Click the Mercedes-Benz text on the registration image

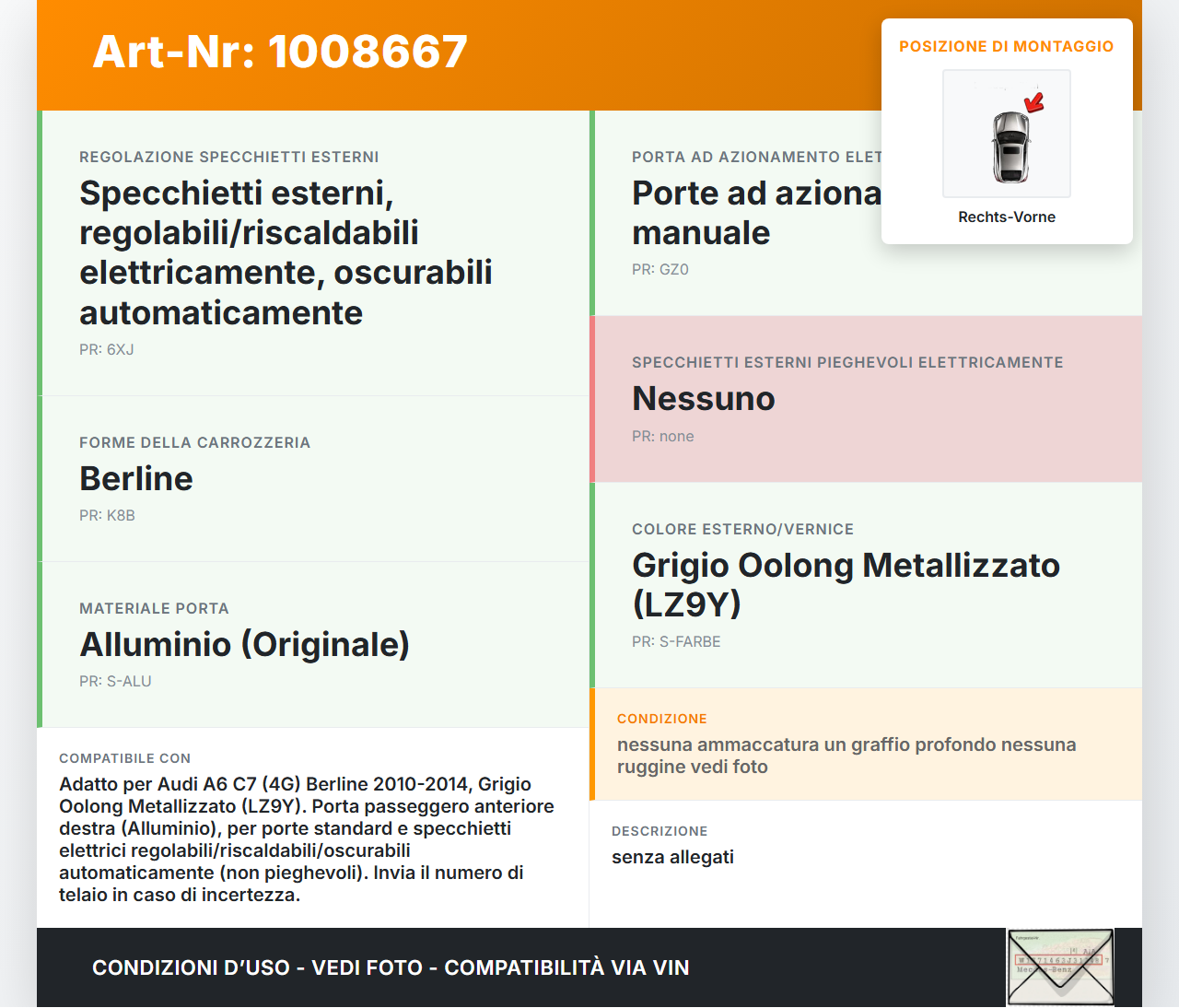tap(1044, 968)
